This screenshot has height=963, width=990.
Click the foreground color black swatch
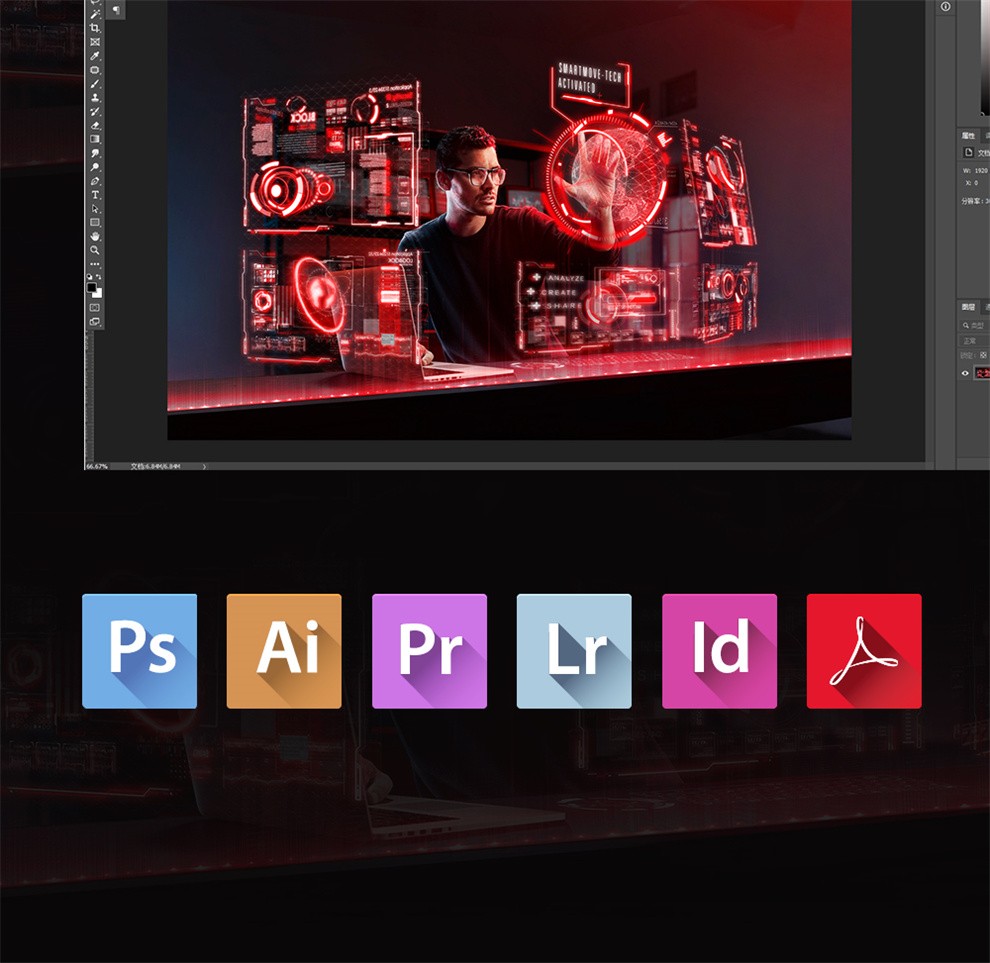tap(92, 287)
